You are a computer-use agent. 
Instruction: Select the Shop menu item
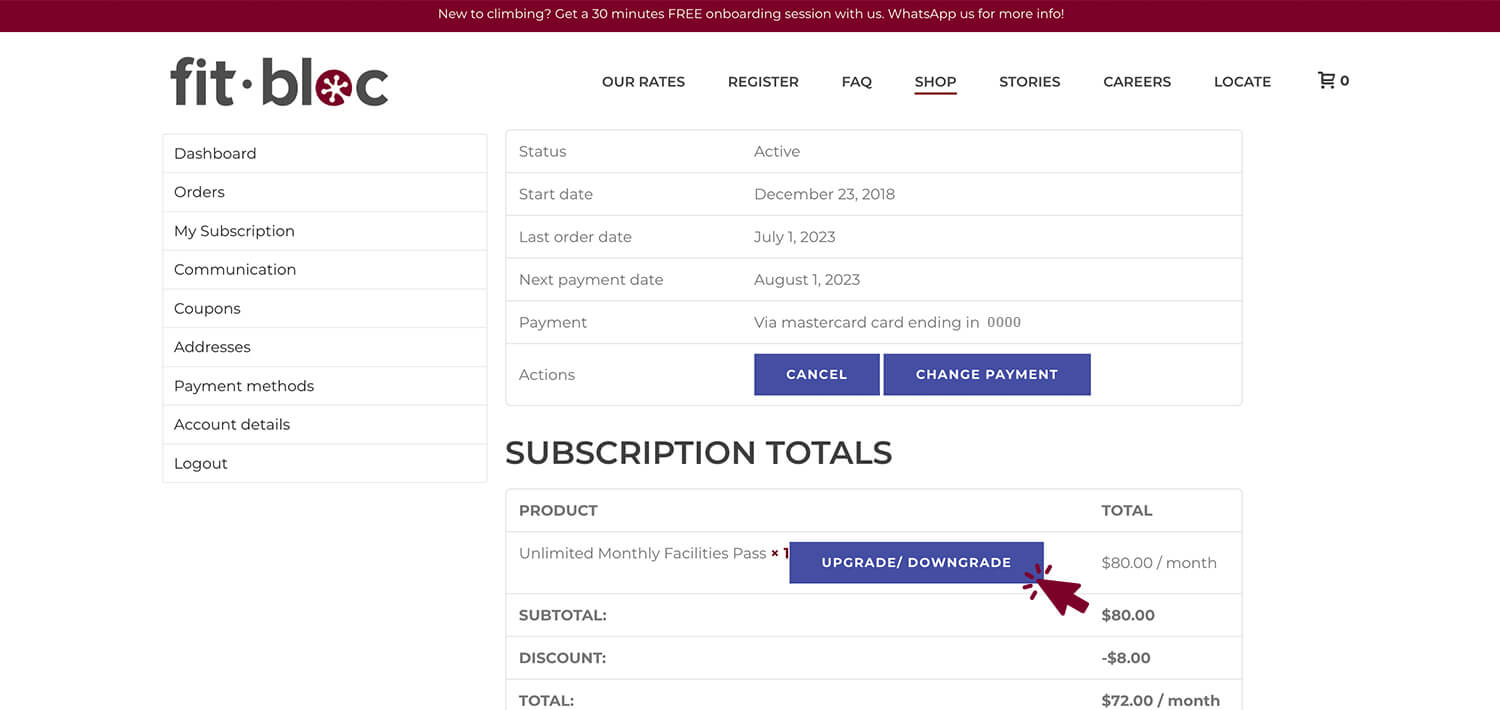tap(935, 82)
